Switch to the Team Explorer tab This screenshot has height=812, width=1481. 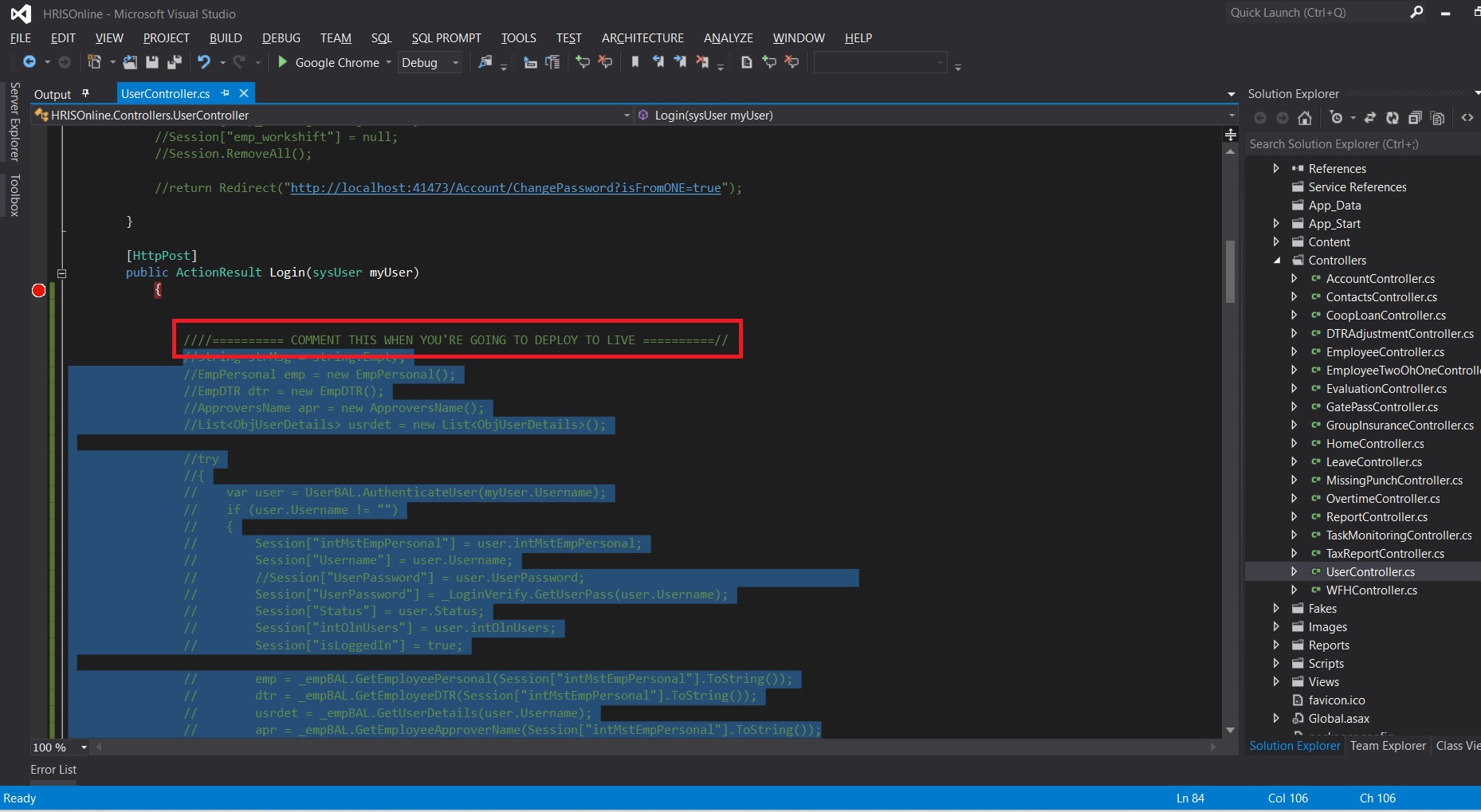[x=1387, y=746]
